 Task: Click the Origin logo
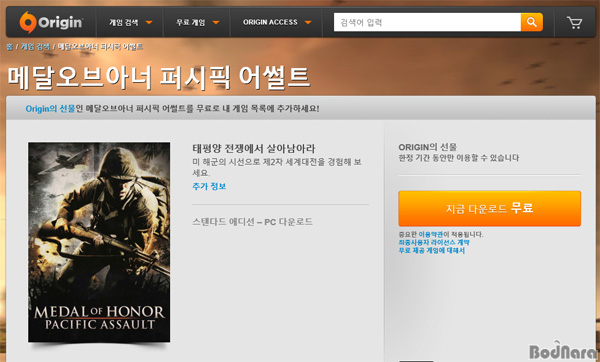click(51, 22)
